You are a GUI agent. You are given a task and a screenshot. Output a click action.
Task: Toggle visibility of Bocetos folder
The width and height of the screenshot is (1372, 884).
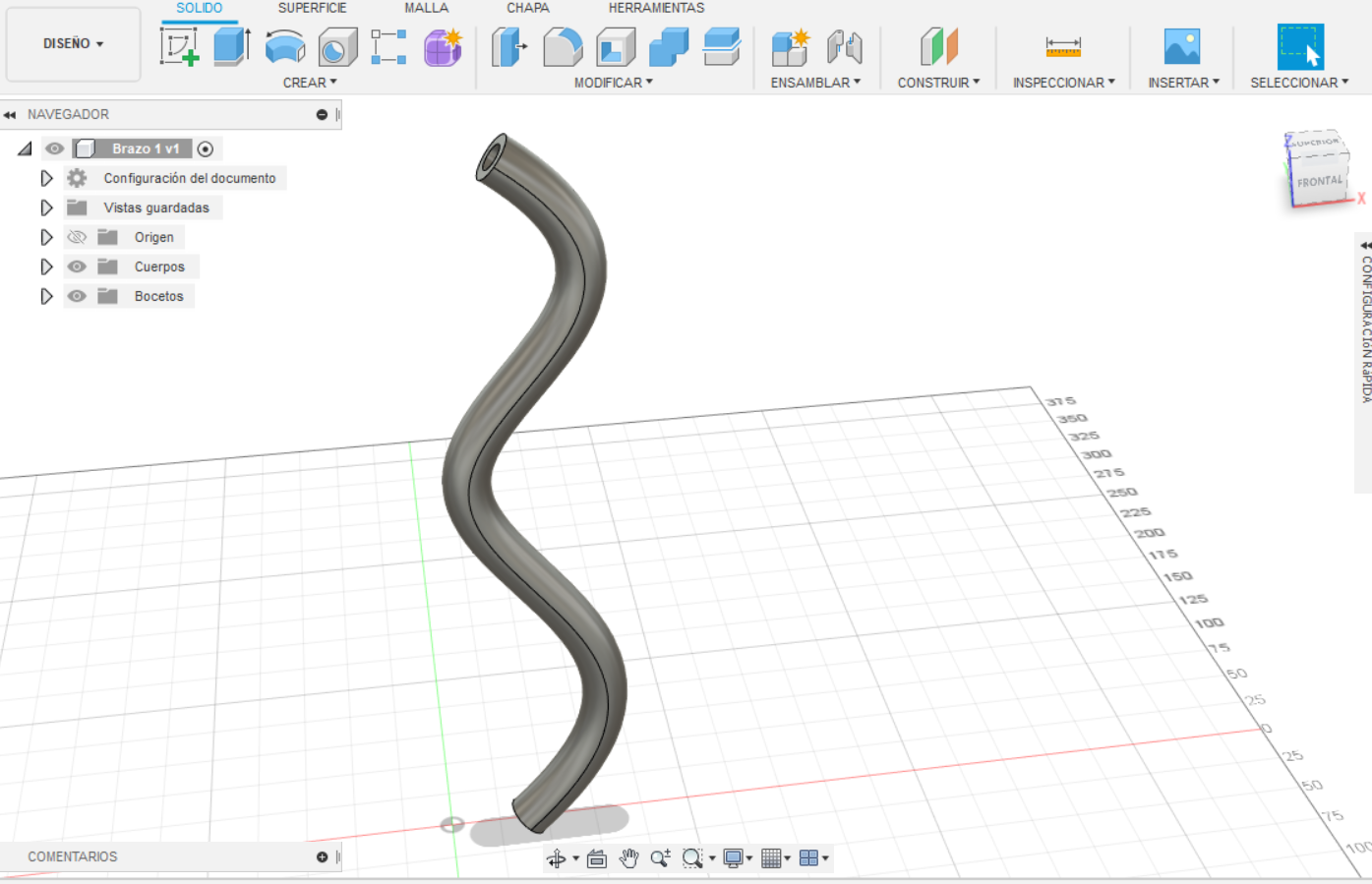click(x=76, y=295)
